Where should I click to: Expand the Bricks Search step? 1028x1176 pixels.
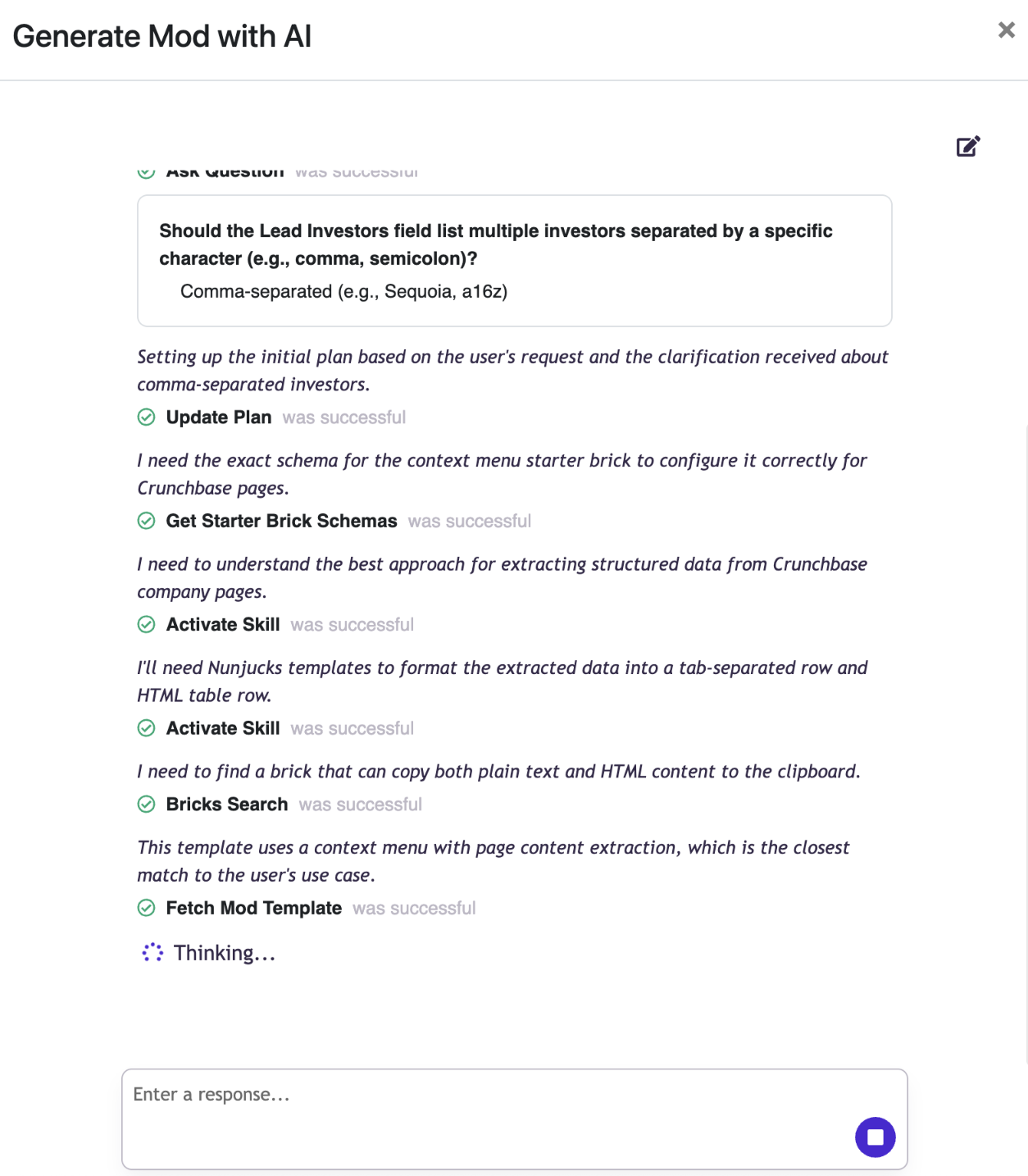[227, 805]
